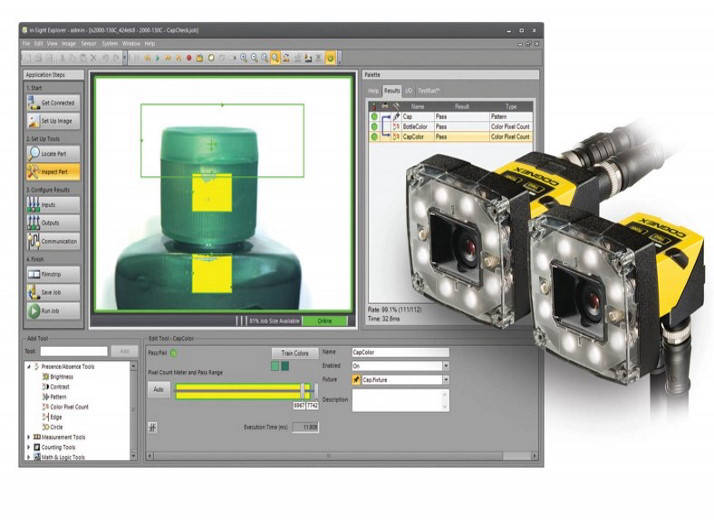
Task: Open the Filmstrip step
Action: tap(31, 273)
